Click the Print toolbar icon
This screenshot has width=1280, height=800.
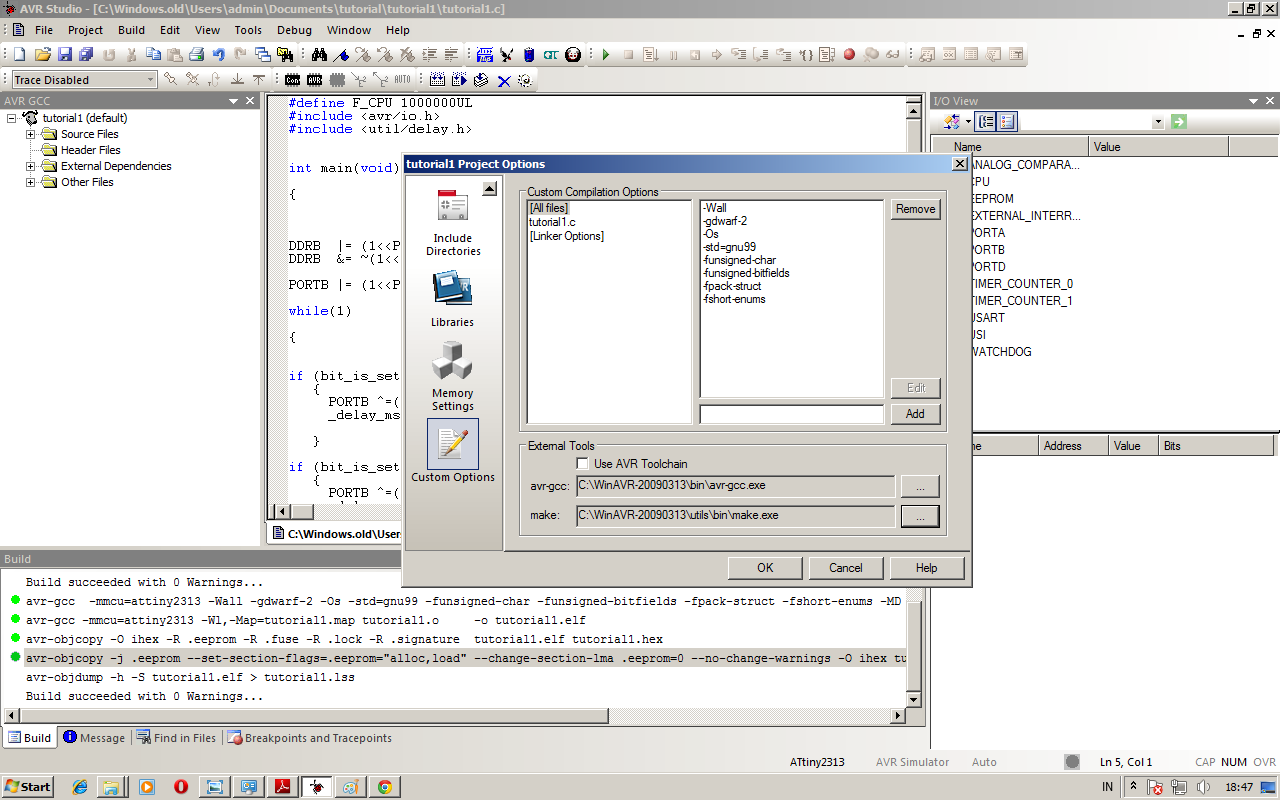(x=196, y=54)
